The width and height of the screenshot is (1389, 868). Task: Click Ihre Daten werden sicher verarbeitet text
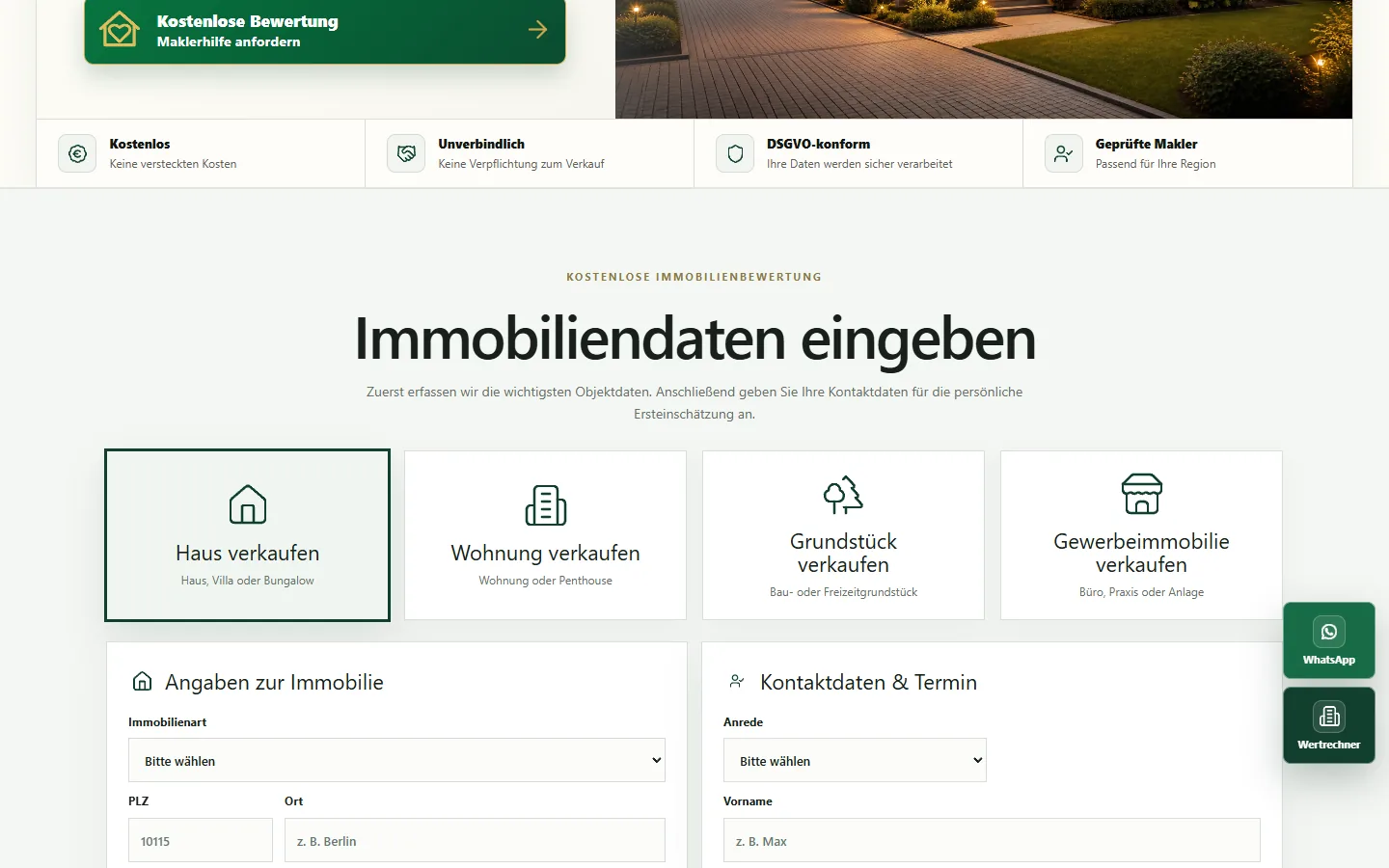[x=859, y=164]
